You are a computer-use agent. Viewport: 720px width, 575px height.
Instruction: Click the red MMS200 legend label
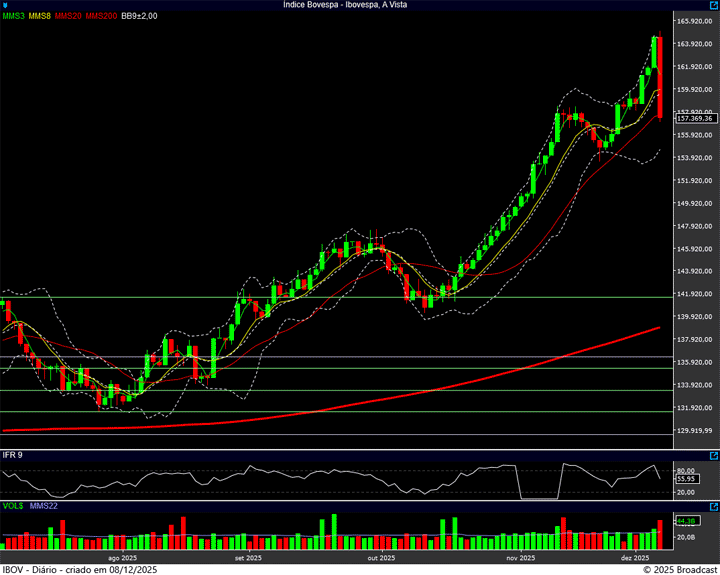click(100, 16)
